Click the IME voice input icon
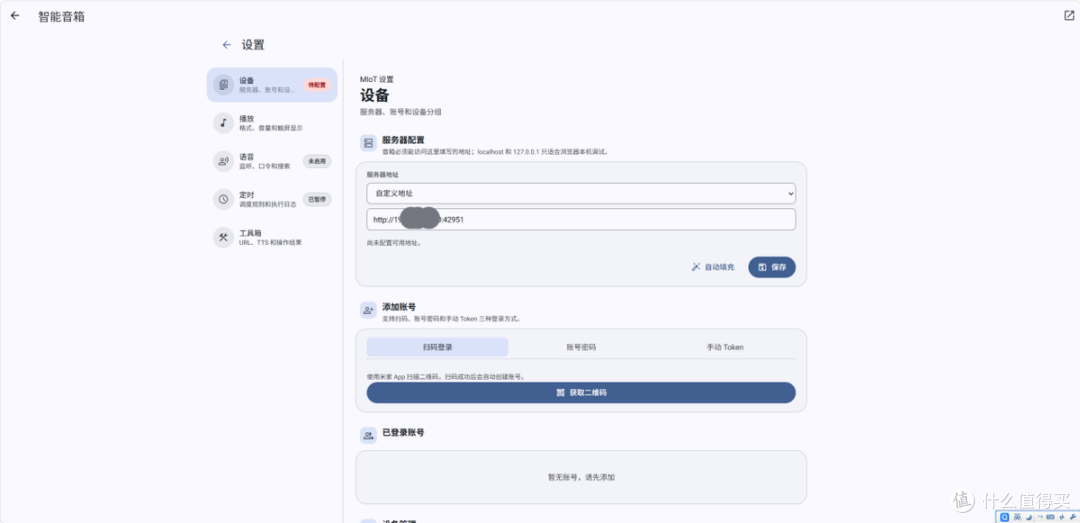1080x523 pixels. (x=1061, y=517)
